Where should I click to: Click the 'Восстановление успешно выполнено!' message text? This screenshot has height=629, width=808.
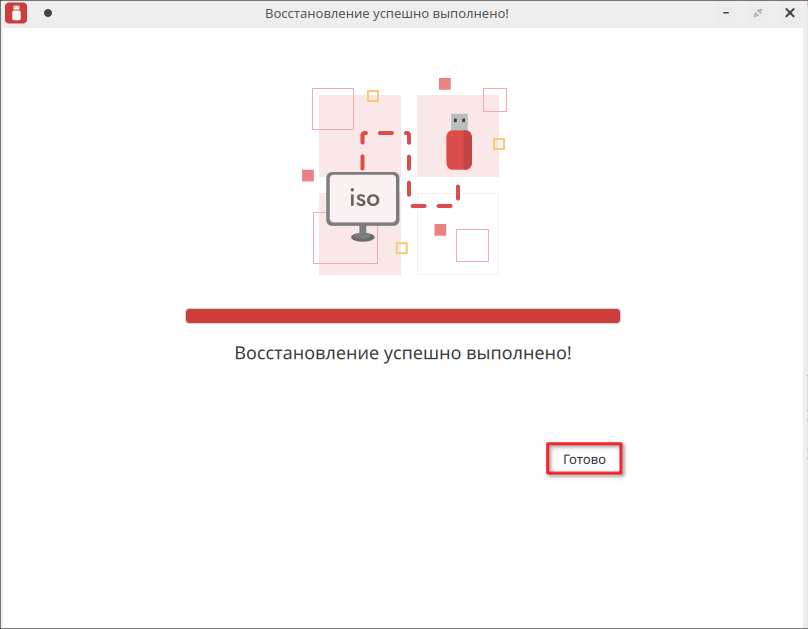[x=403, y=353]
